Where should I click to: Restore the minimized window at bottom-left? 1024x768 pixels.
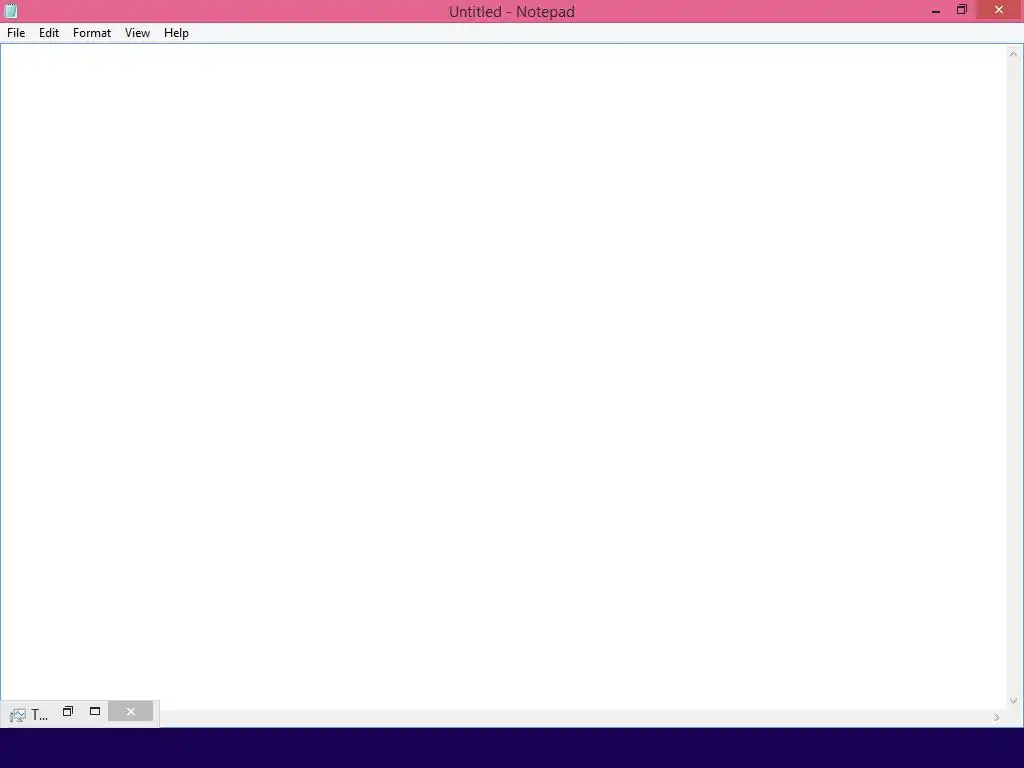(68, 711)
